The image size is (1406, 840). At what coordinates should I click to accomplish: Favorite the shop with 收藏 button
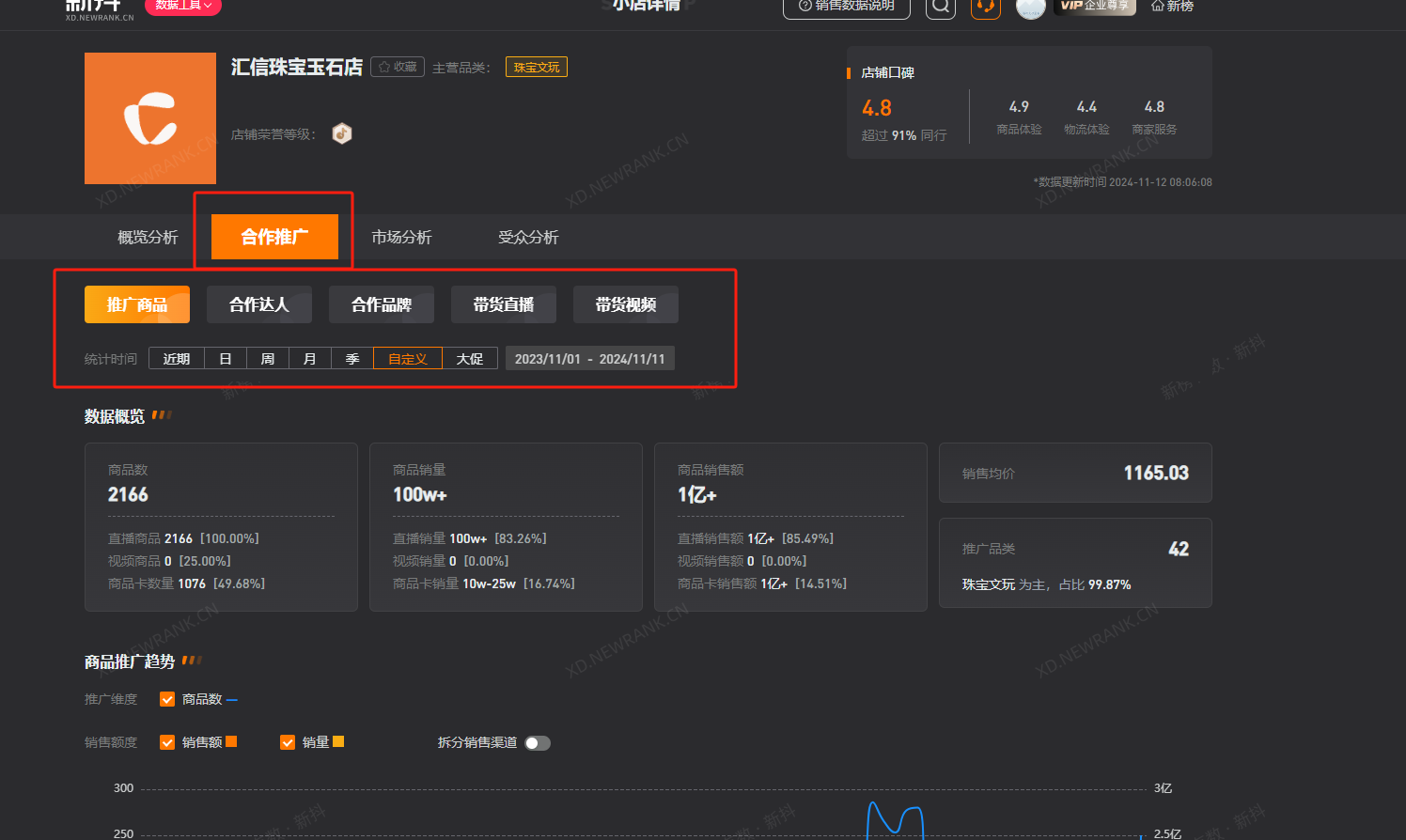(398, 67)
